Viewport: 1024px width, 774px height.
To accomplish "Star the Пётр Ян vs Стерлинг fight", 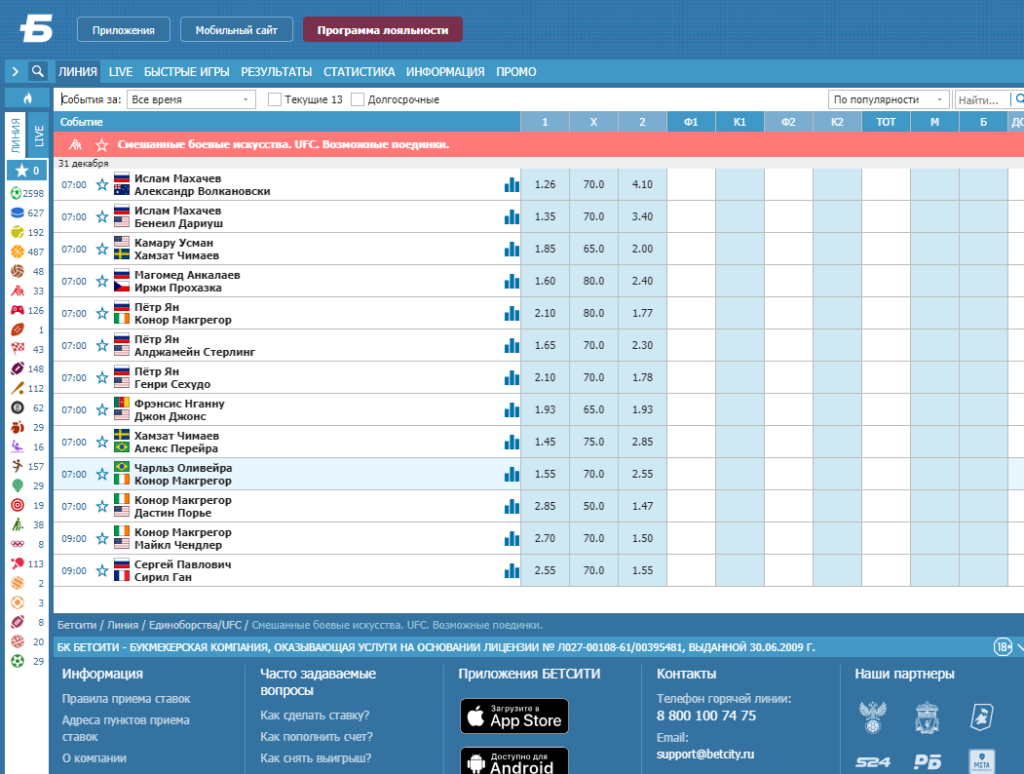I will 102,346.
